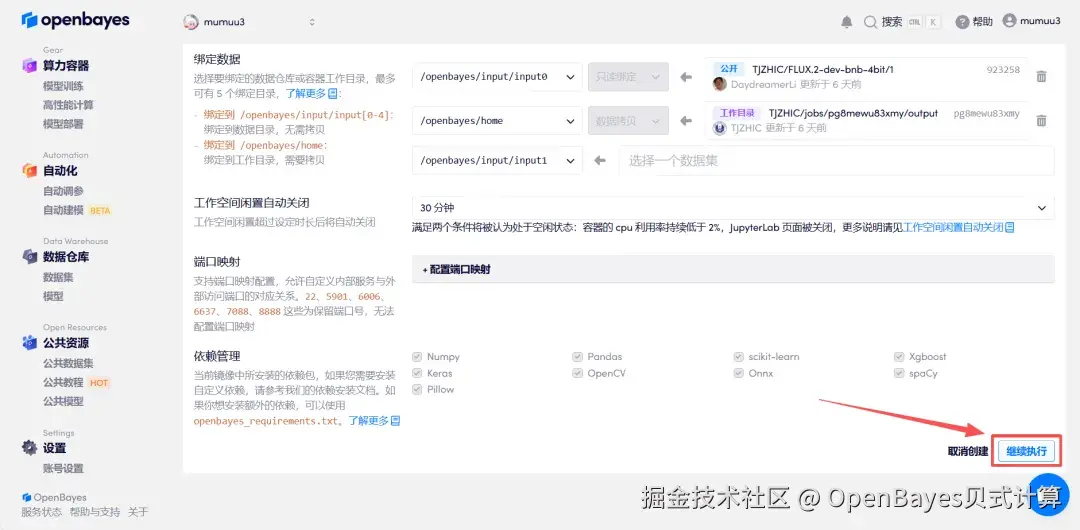Click the 算力容器 section icon
Image resolution: width=1080 pixels, height=530 pixels.
[29, 65]
